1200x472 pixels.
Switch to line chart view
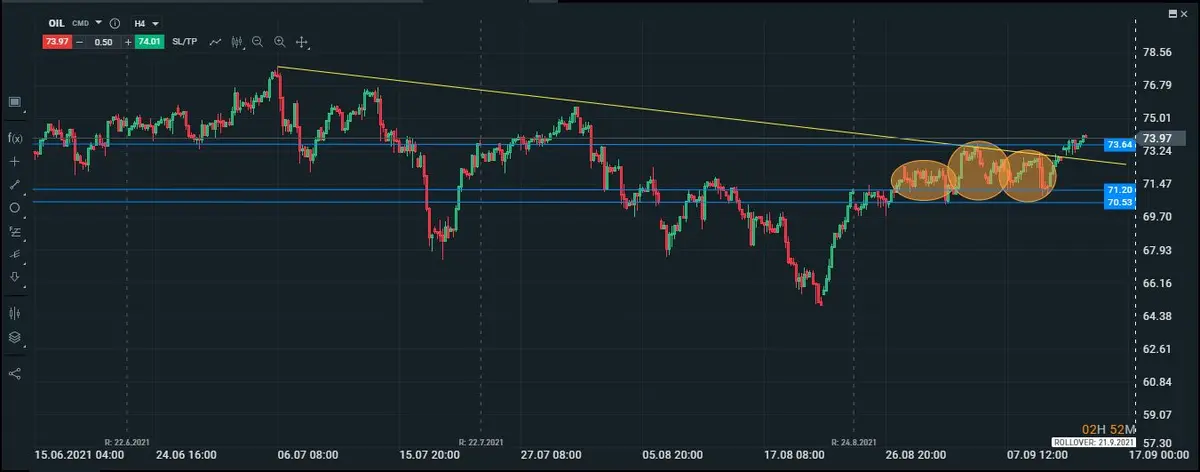(x=215, y=42)
